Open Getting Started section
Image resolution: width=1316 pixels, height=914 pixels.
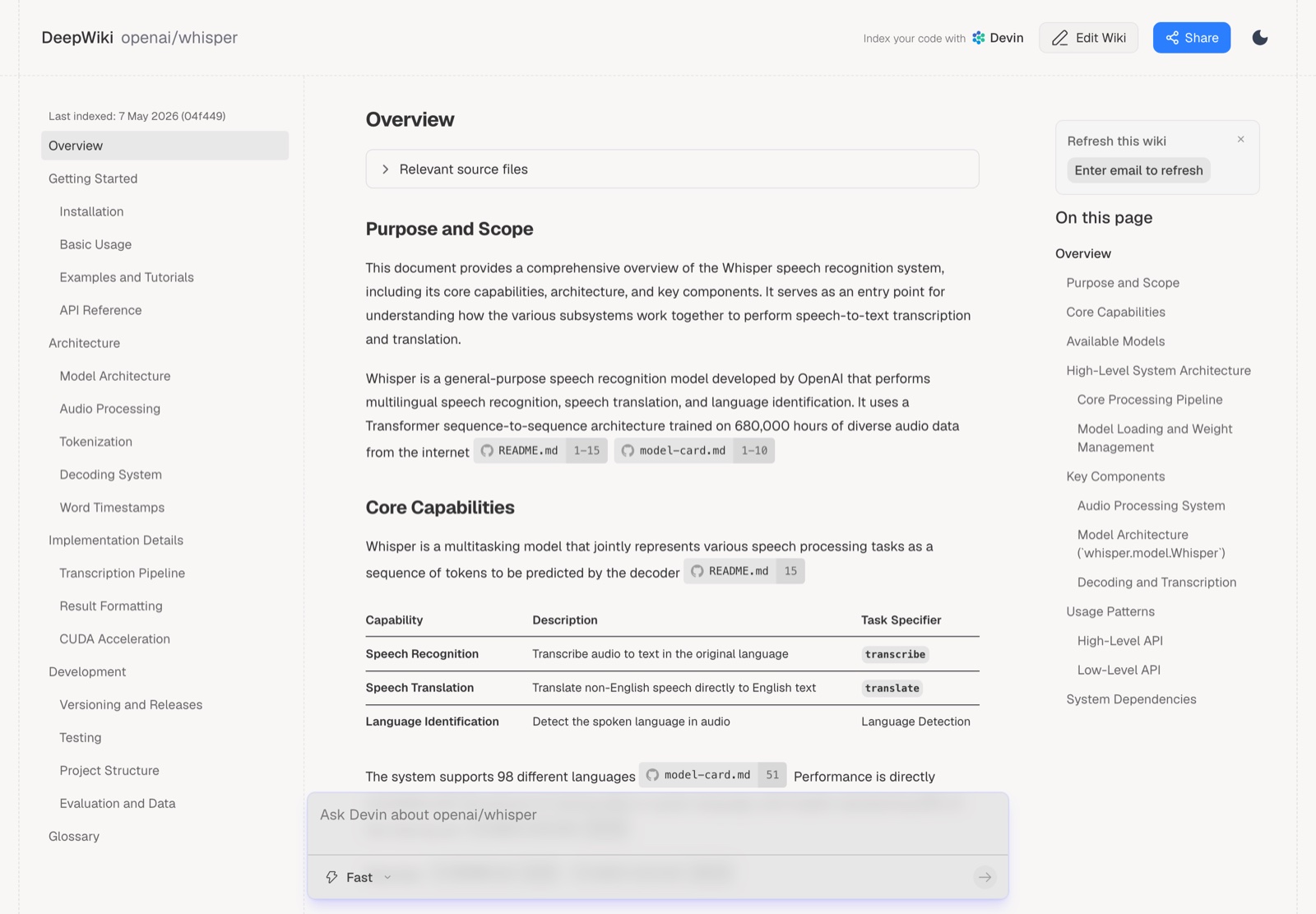coord(93,179)
